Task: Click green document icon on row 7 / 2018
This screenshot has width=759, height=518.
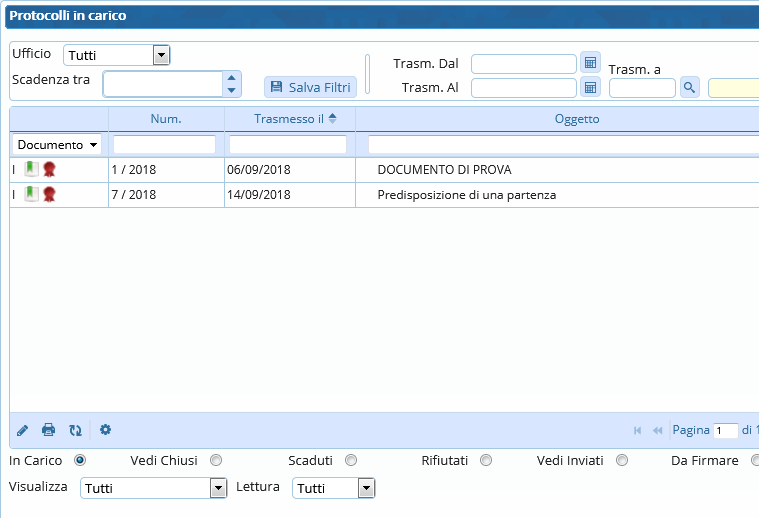Action: [x=31, y=194]
